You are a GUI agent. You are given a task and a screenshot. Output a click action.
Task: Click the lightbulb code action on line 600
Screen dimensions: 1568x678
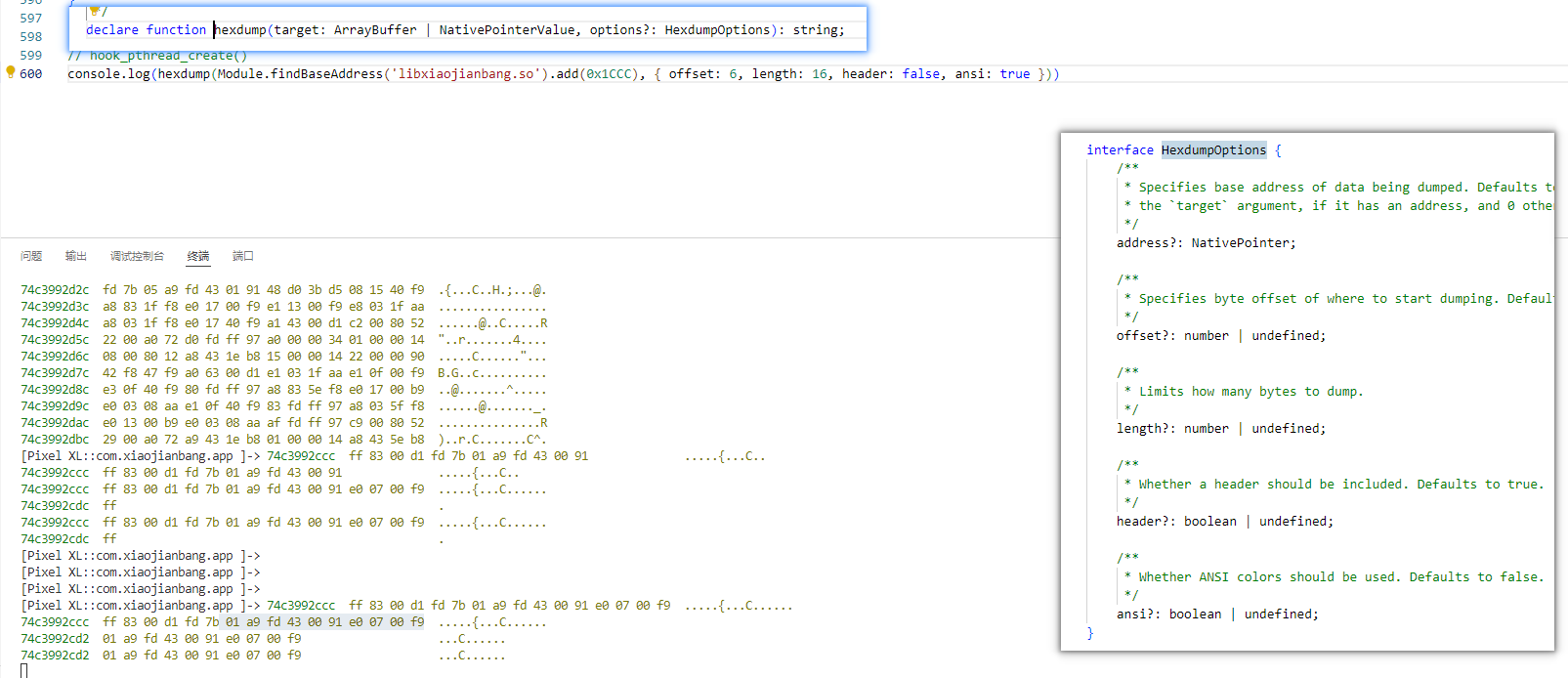[x=11, y=72]
